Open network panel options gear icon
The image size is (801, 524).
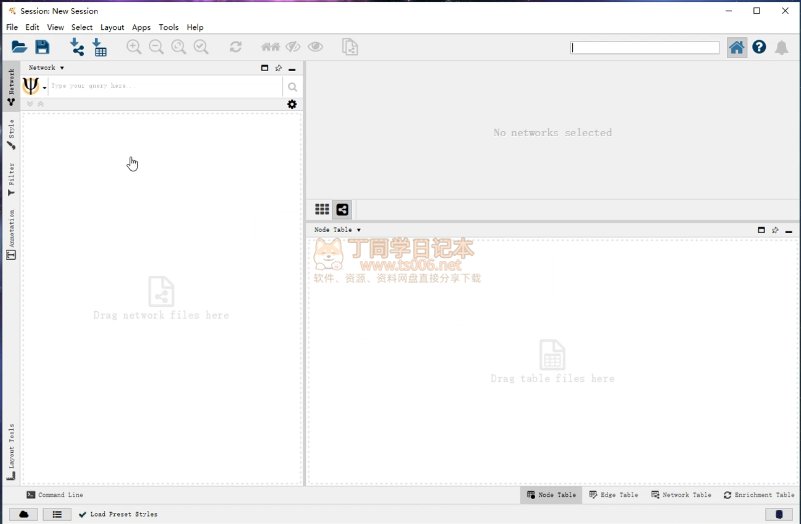[x=292, y=104]
